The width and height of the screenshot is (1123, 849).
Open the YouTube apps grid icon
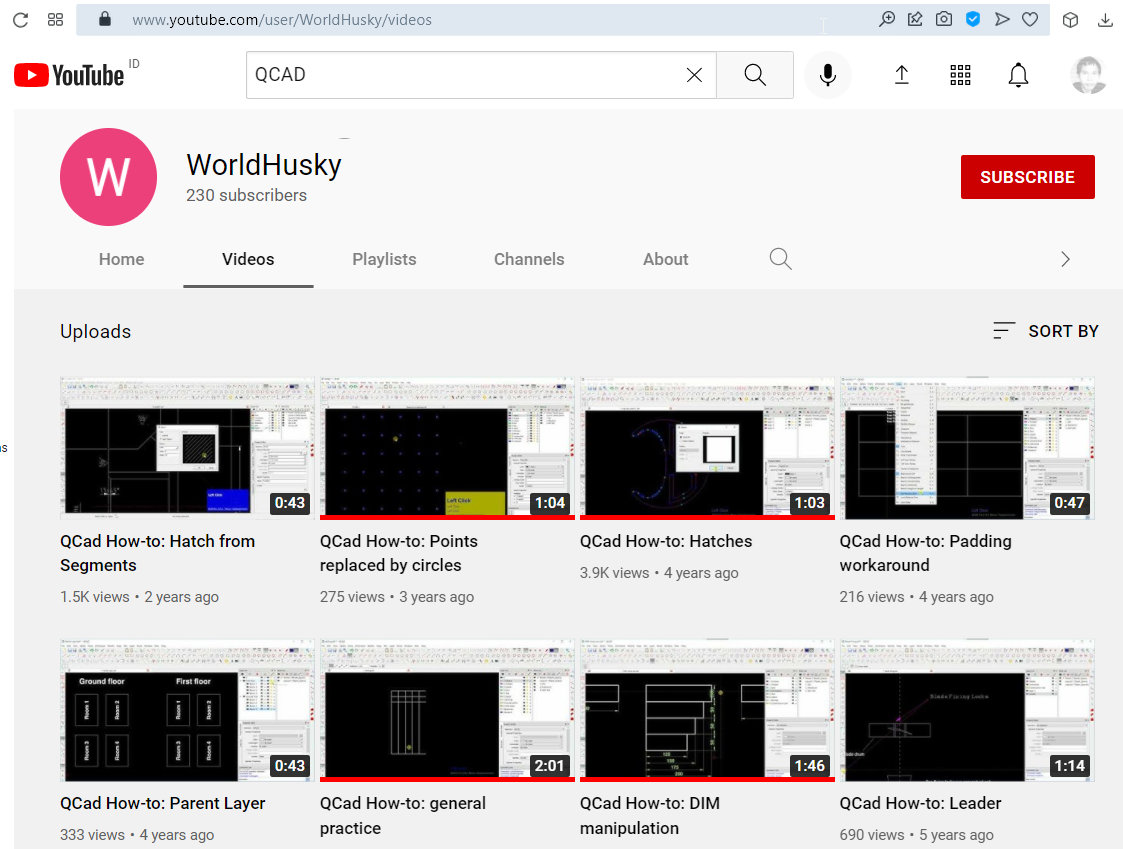point(960,75)
